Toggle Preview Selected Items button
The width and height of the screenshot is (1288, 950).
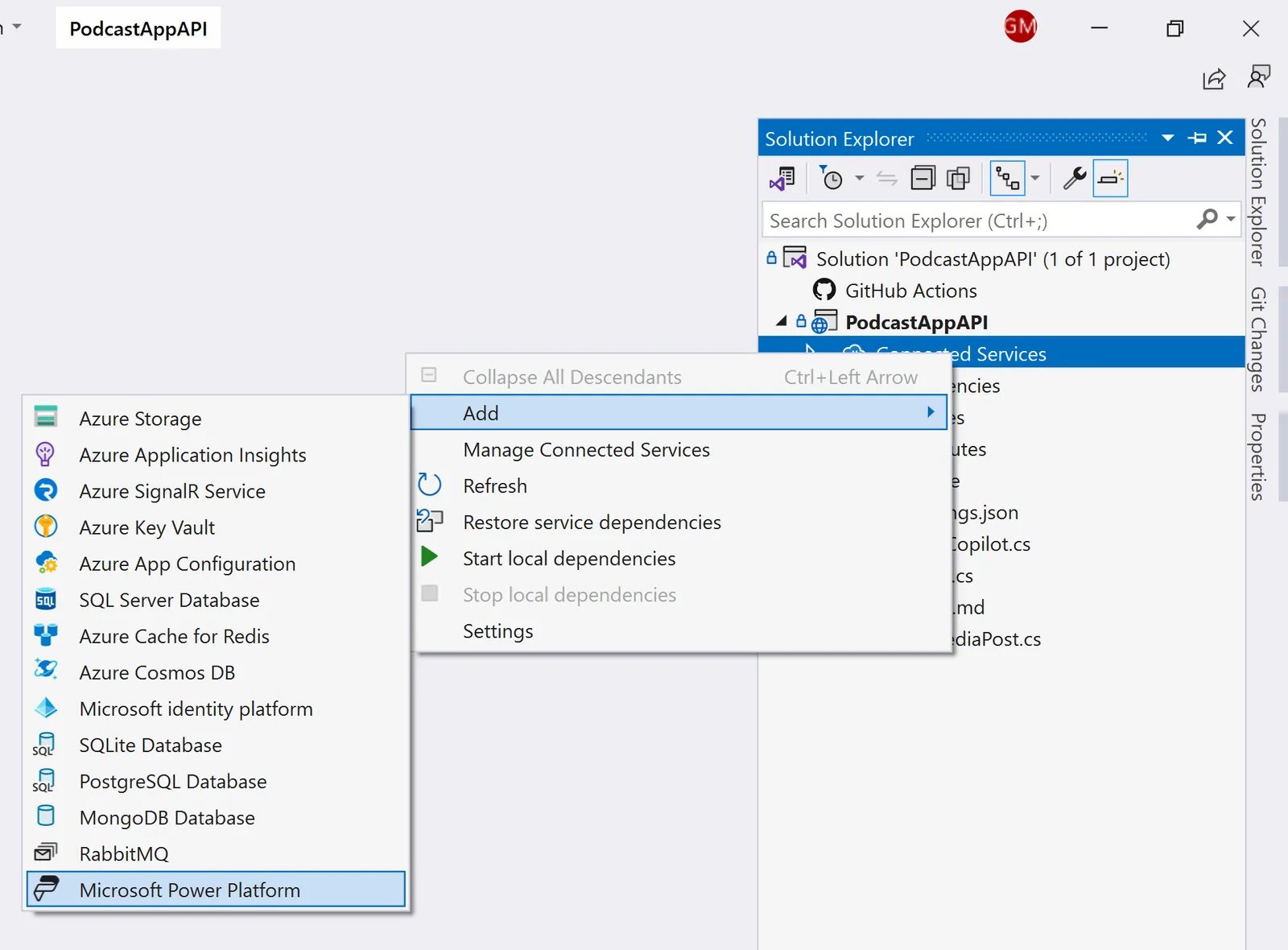pos(1110,178)
